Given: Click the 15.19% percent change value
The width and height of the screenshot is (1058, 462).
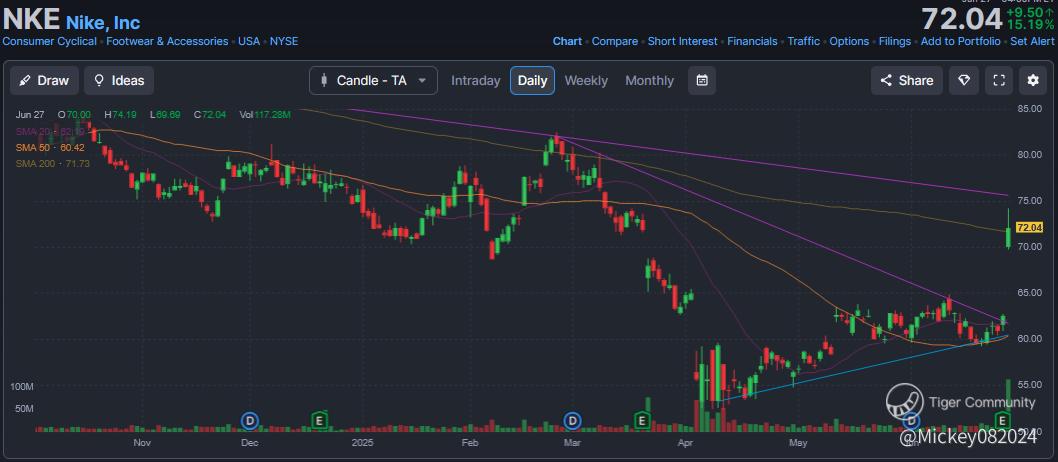Looking at the screenshot, I should [x=1031, y=24].
